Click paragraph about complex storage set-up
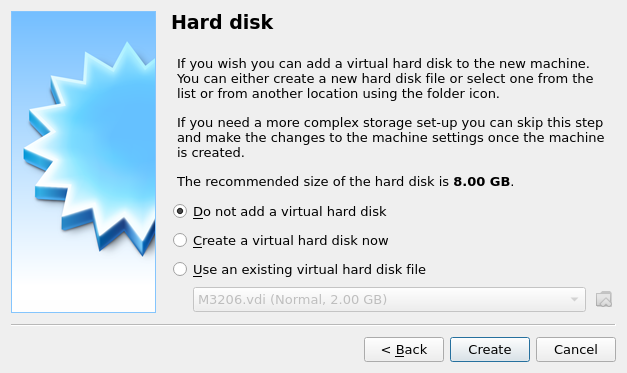Image resolution: width=627 pixels, height=373 pixels. click(x=391, y=137)
